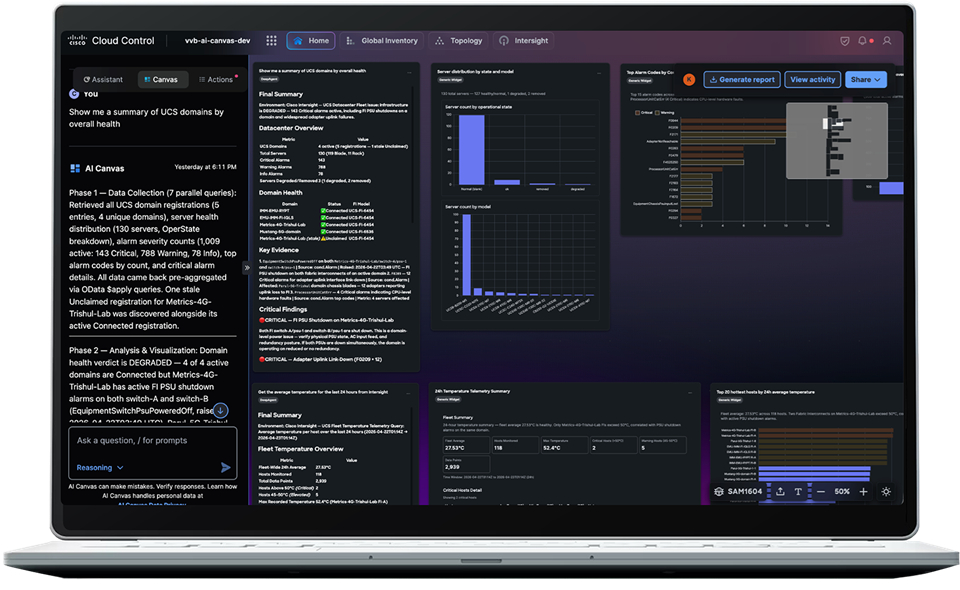960x590 pixels.
Task: Open the app launcher grid icon
Action: tap(271, 40)
